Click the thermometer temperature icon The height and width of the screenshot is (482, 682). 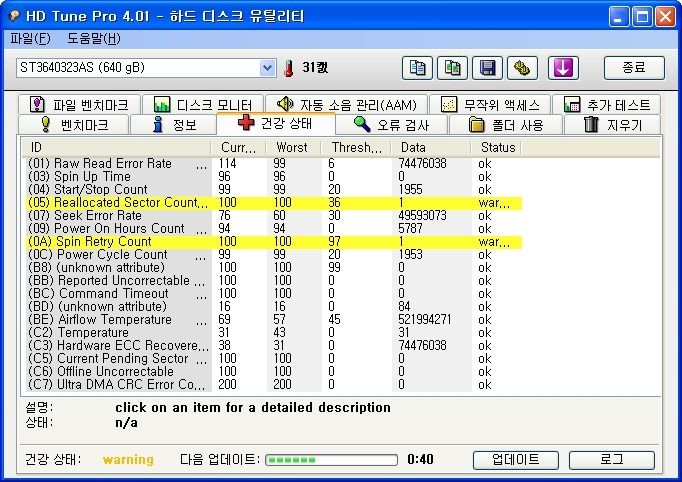288,68
